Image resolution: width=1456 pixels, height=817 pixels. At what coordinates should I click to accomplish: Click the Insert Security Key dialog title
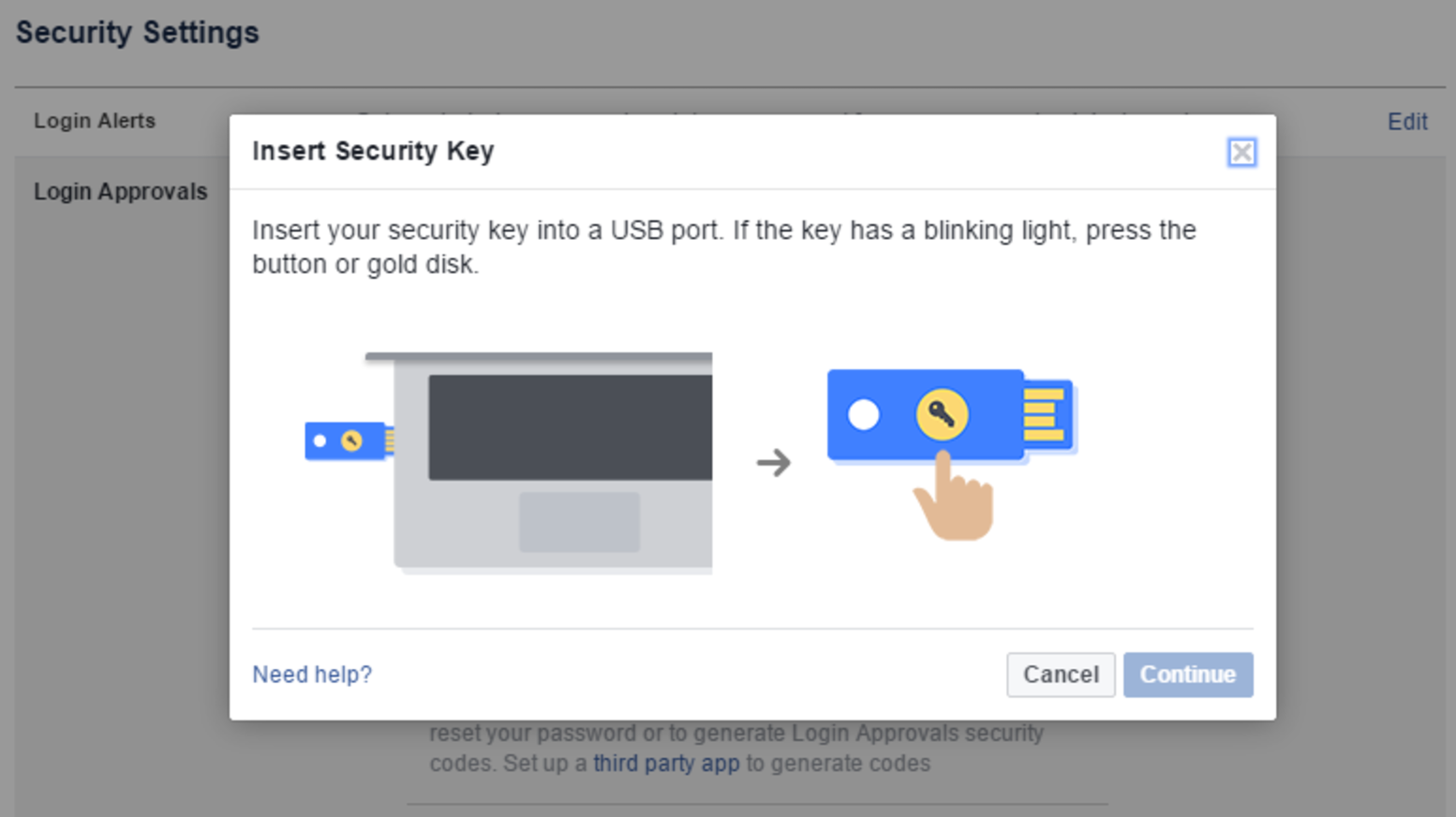tap(373, 151)
